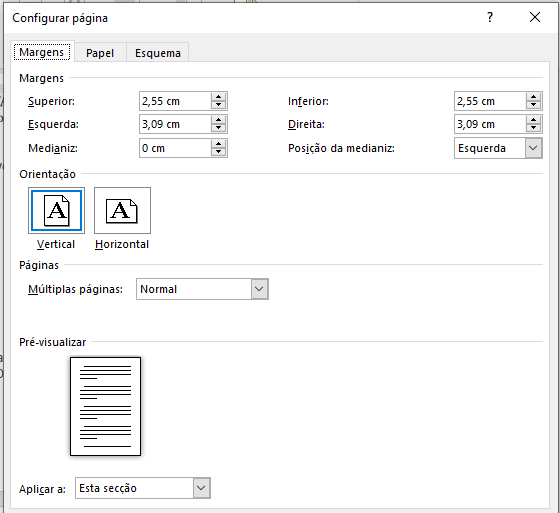This screenshot has width=560, height=513.
Task: Click the page preview thumbnail
Action: pyautogui.click(x=105, y=406)
